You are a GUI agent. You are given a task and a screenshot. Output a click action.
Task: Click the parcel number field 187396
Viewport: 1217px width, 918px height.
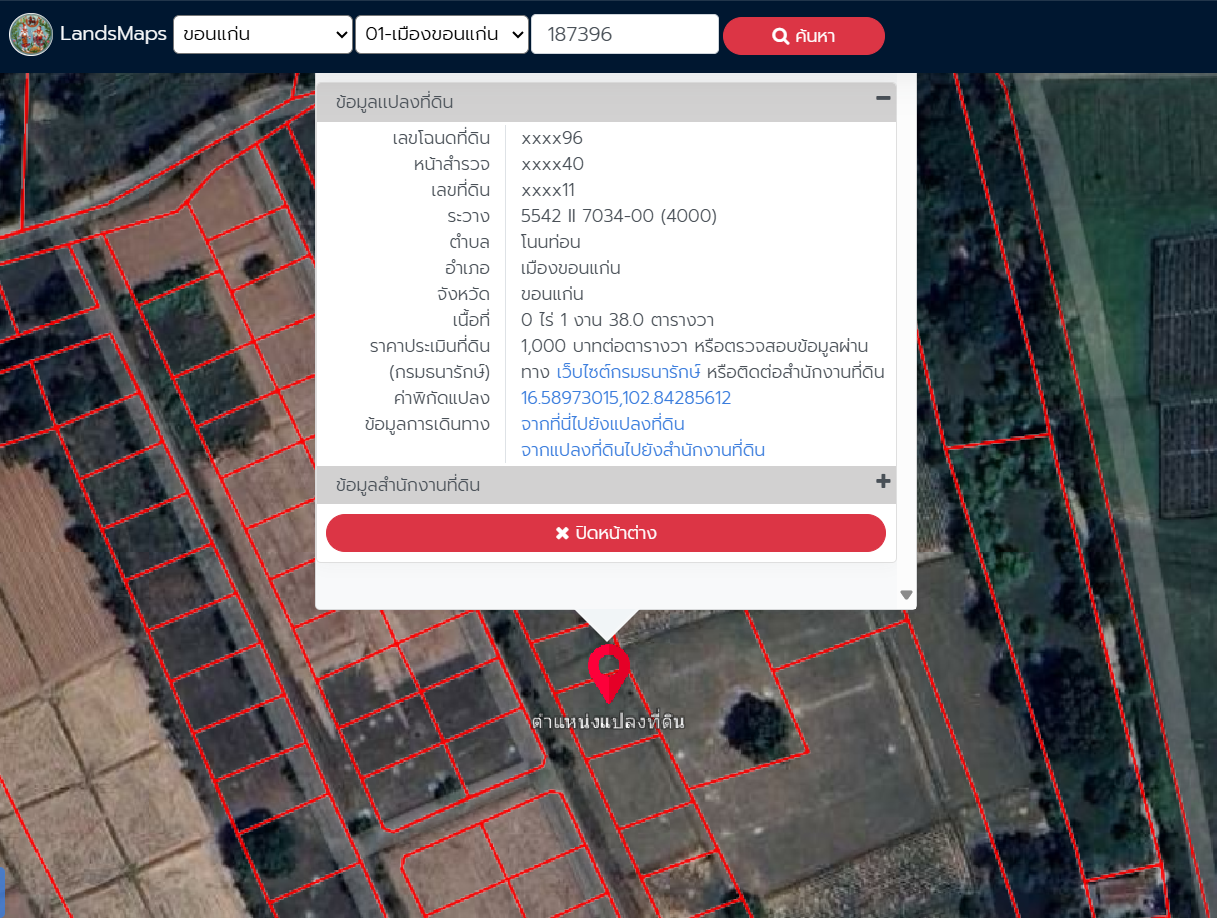pyautogui.click(x=624, y=35)
